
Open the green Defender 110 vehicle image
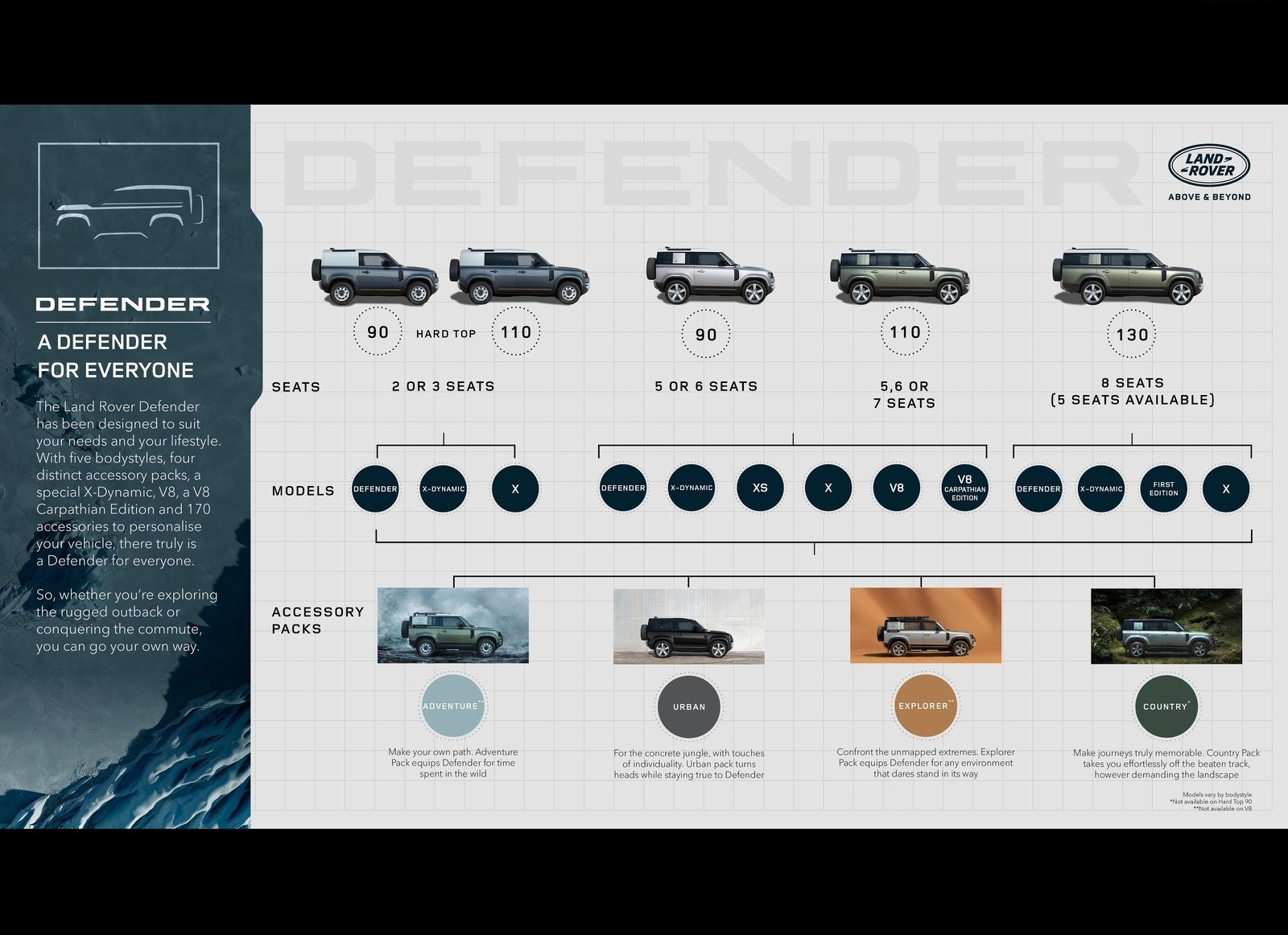(x=899, y=275)
